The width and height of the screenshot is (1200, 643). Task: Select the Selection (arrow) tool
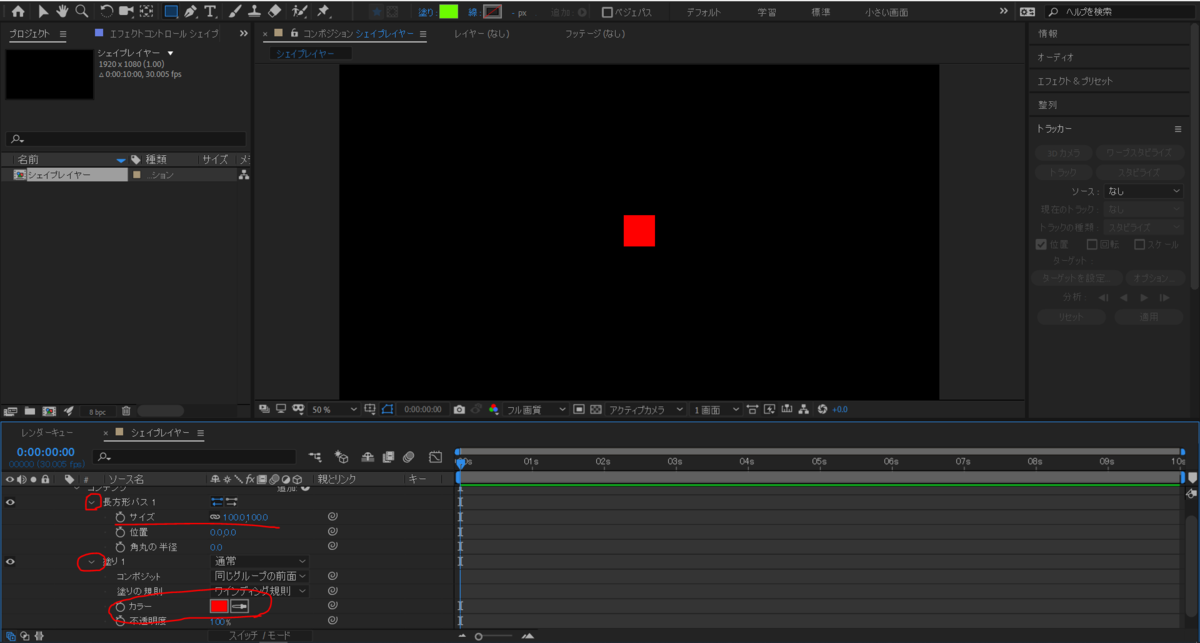[x=43, y=12]
